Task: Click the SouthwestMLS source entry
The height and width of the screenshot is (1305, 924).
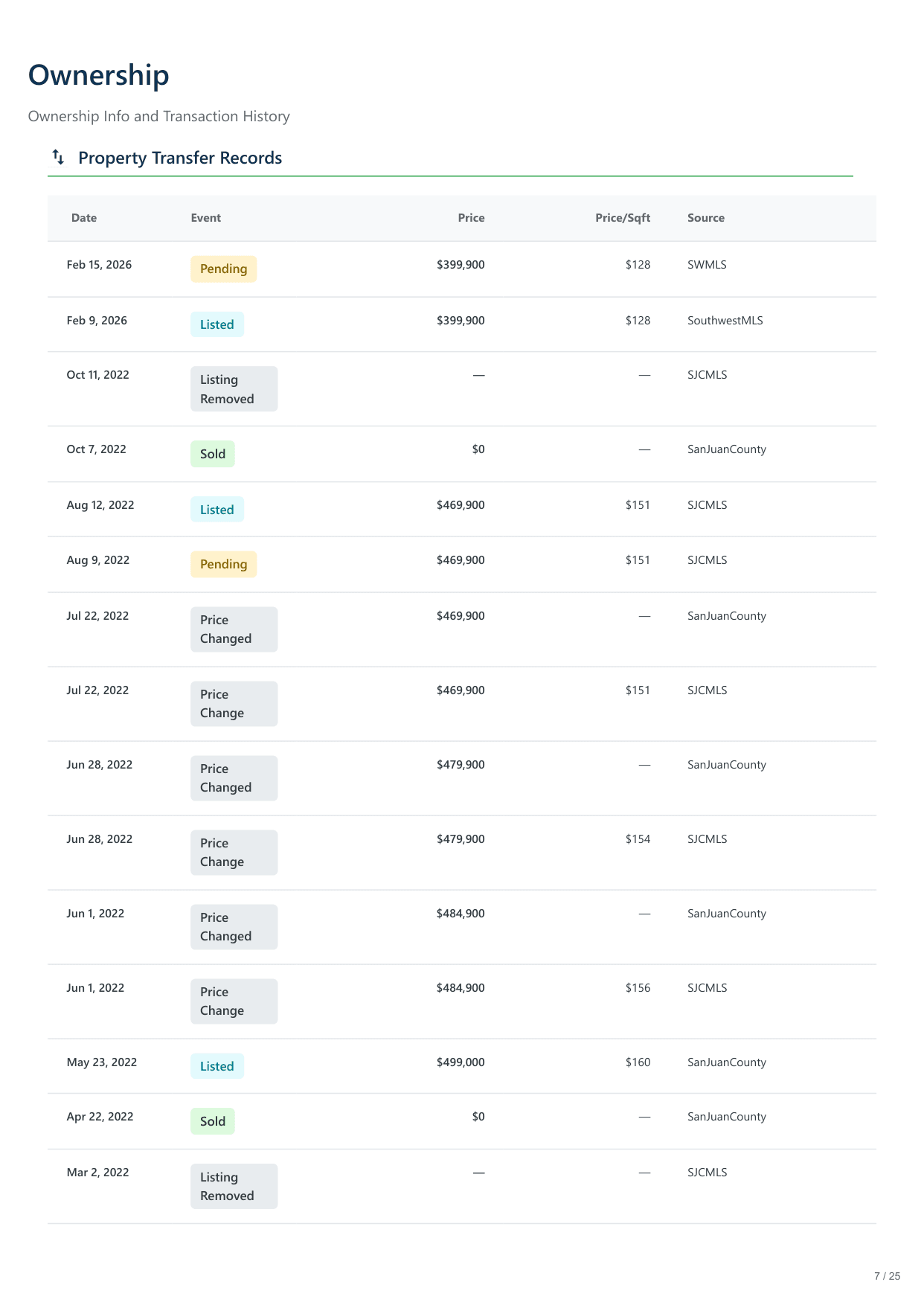Action: point(725,321)
